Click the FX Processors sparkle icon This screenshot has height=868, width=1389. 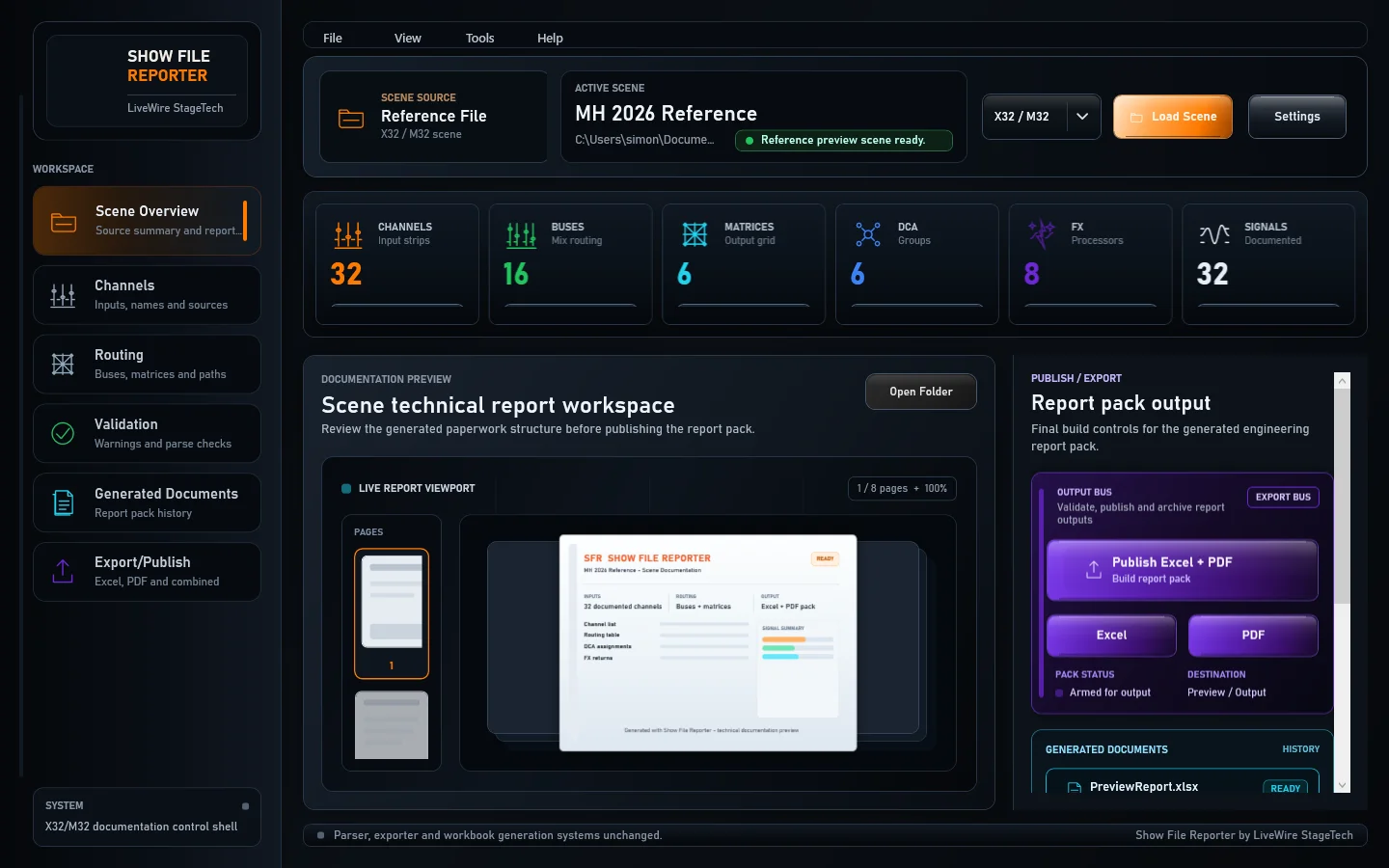pyautogui.click(x=1042, y=233)
